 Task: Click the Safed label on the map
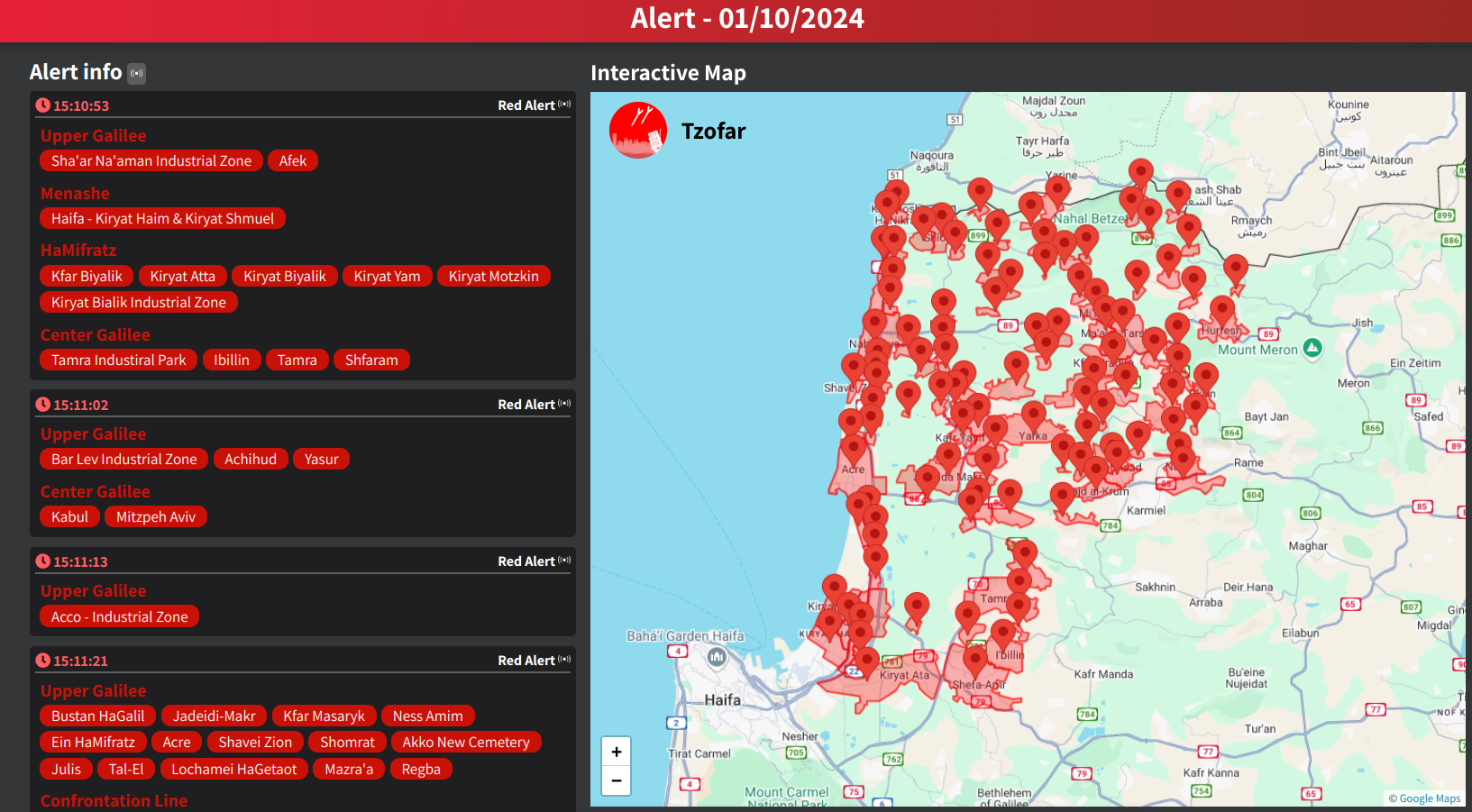[x=1429, y=416]
